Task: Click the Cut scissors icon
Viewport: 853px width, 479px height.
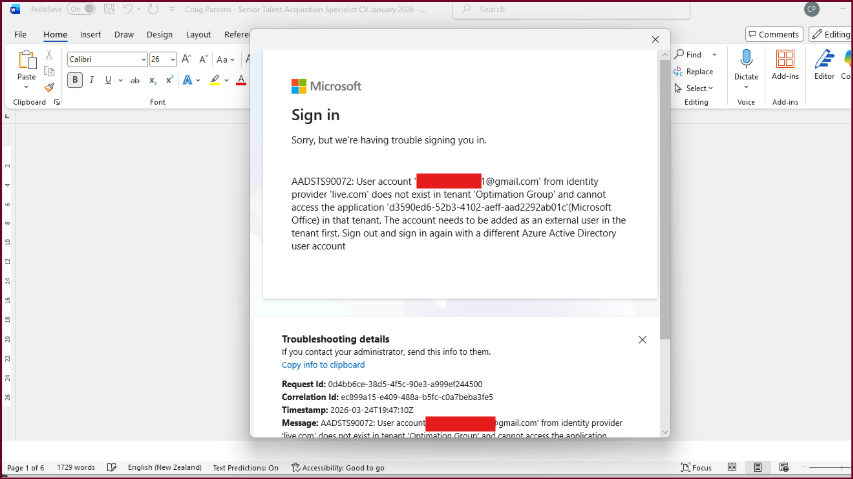Action: click(x=49, y=55)
